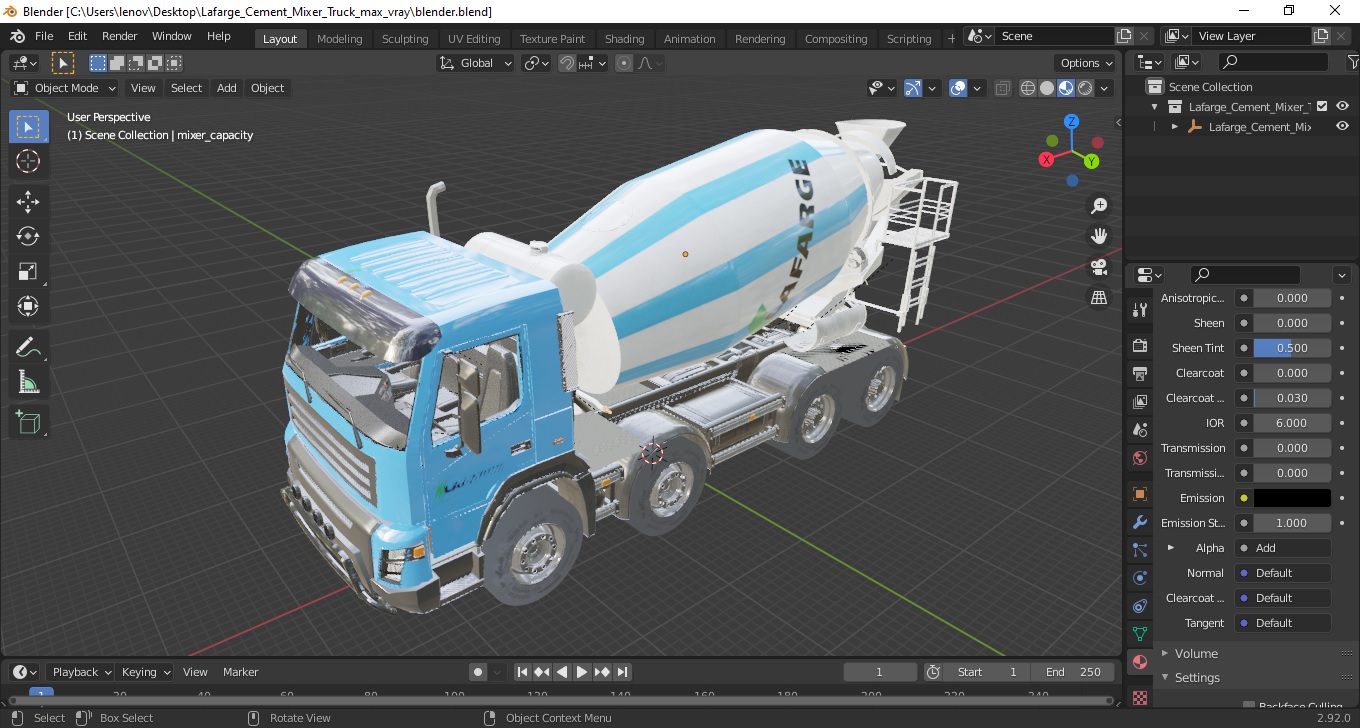
Task: Select the Cursor tool in the toolbar
Action: click(x=28, y=161)
